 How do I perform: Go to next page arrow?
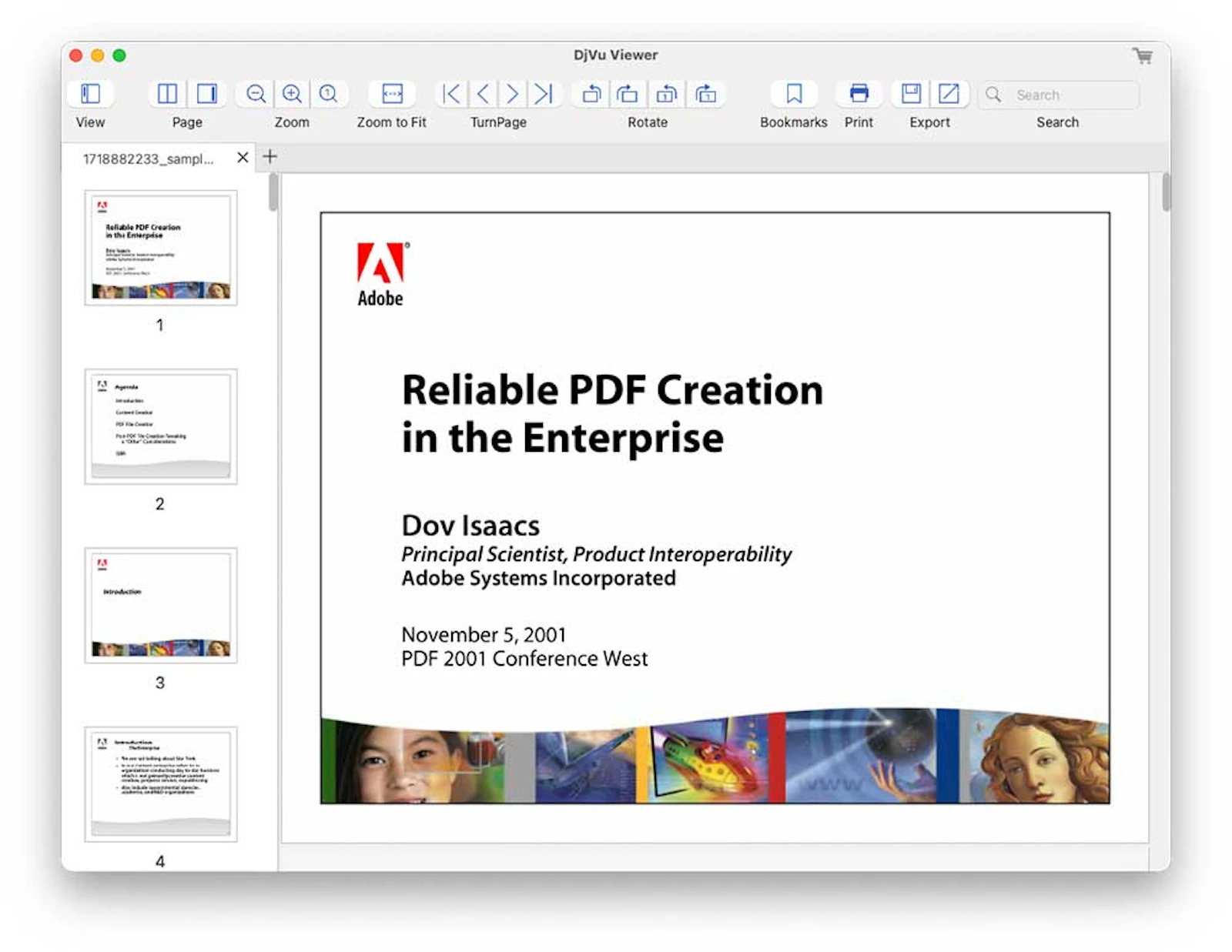(512, 94)
